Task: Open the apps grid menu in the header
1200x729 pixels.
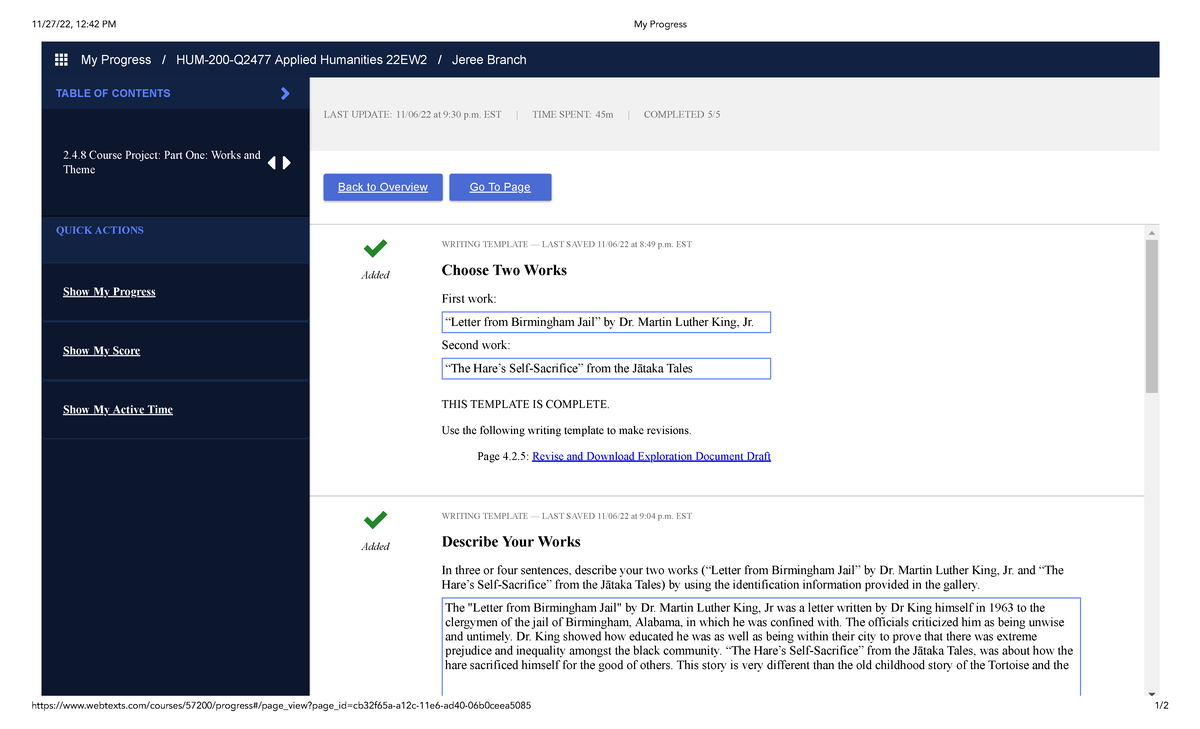Action: pos(61,59)
